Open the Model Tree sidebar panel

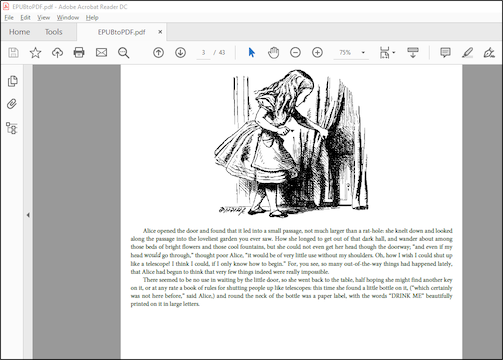coord(12,128)
